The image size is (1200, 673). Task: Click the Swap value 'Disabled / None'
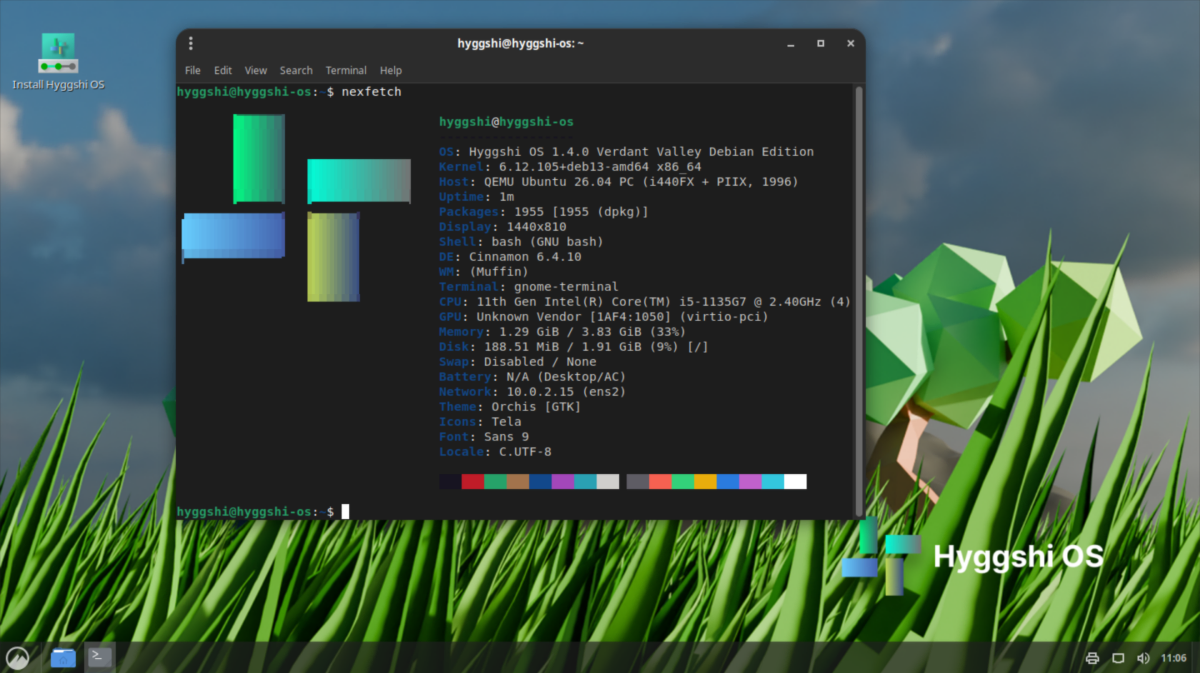[540, 362]
